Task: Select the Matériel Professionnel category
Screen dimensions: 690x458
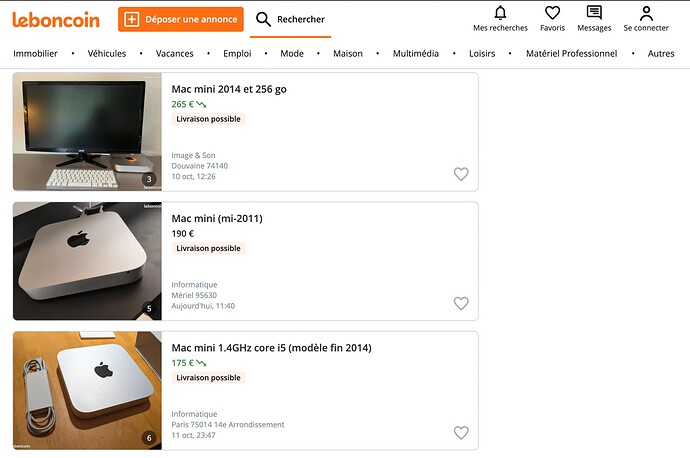Action: click(571, 54)
